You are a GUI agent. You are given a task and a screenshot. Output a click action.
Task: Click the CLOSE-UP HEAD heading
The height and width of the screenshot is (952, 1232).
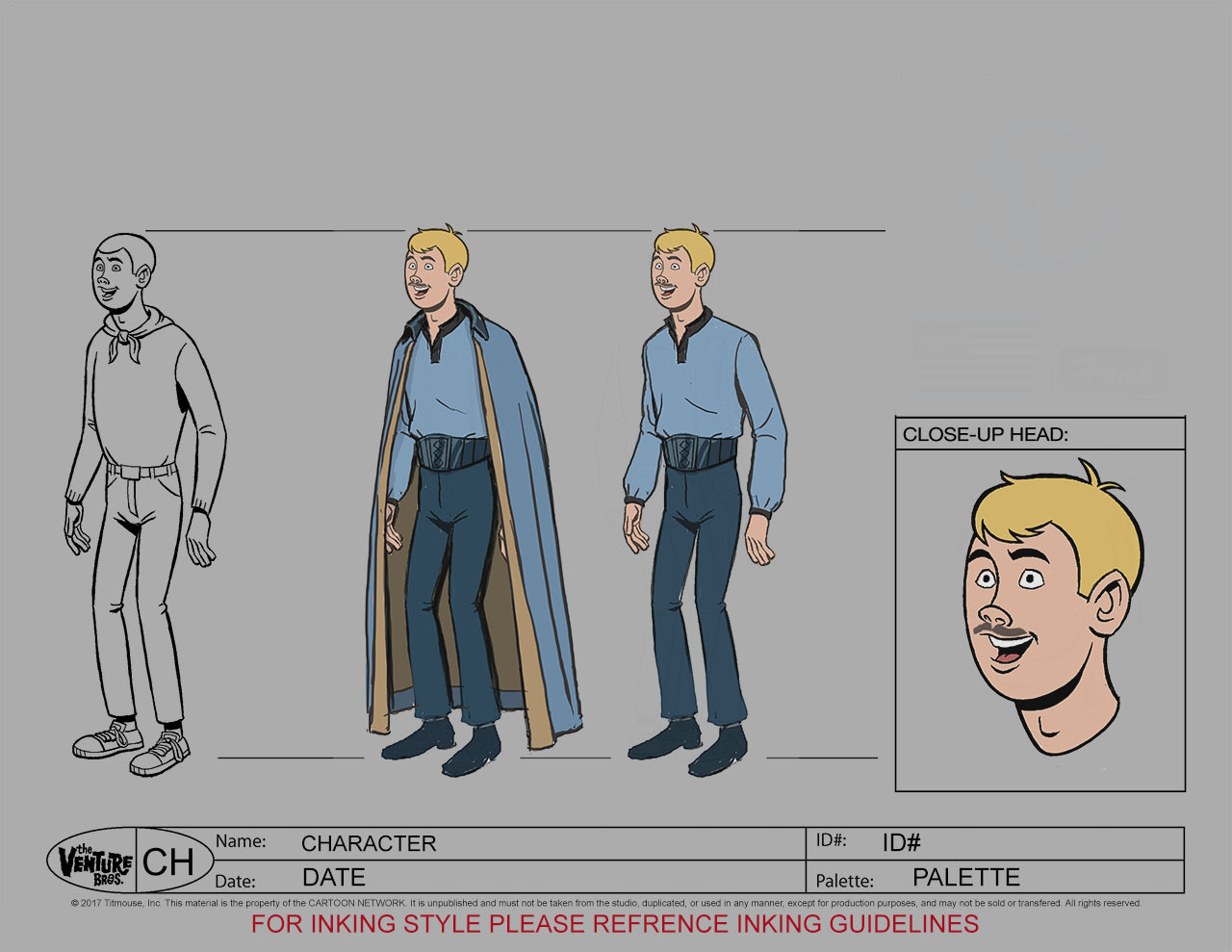coord(986,434)
